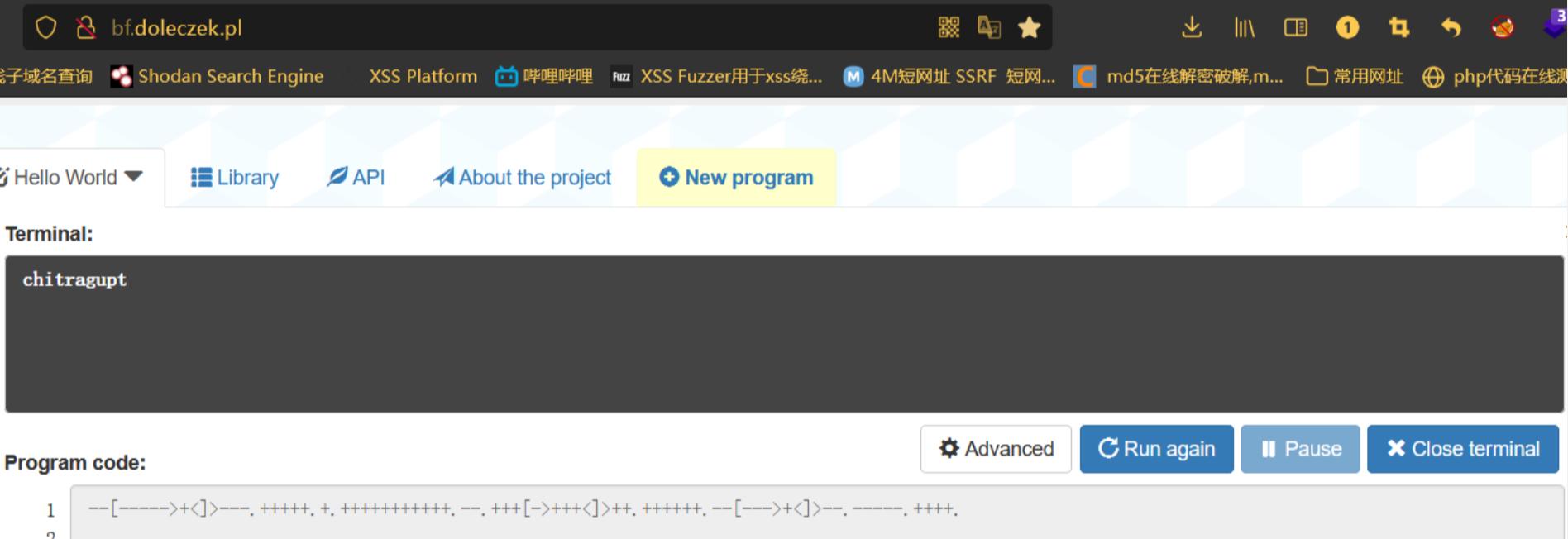The width and height of the screenshot is (1568, 539).
Task: Open the md5在线解密破解 bookmark
Action: pos(1178,77)
